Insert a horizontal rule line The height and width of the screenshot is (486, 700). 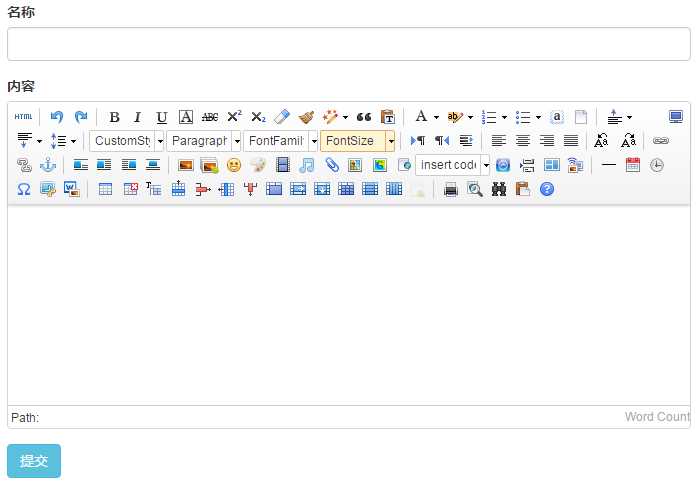click(x=608, y=165)
